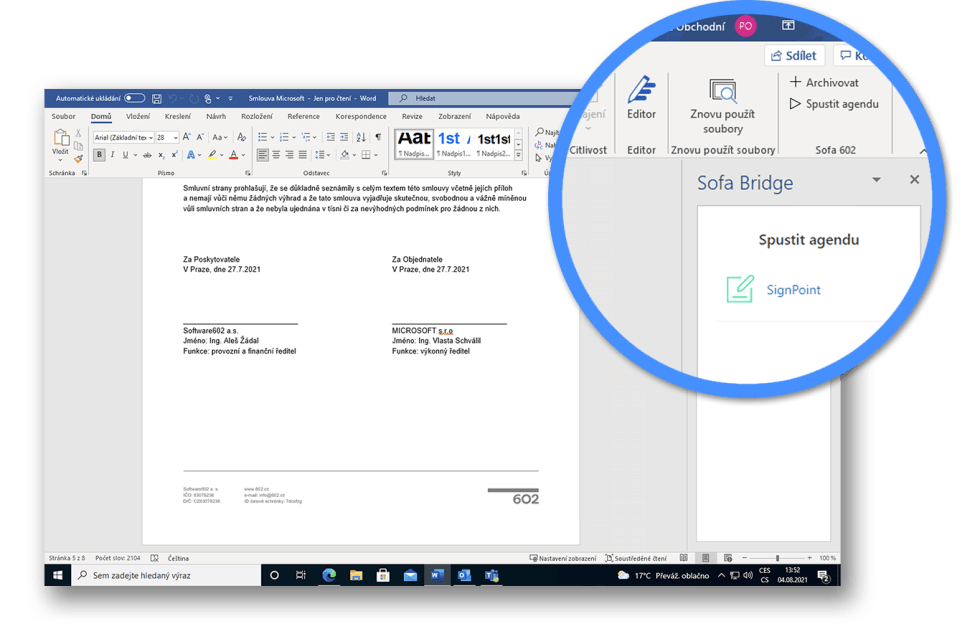The image size is (980, 629).
Task: Click the Paste clipboard icon (Vložit)
Action: point(61,138)
